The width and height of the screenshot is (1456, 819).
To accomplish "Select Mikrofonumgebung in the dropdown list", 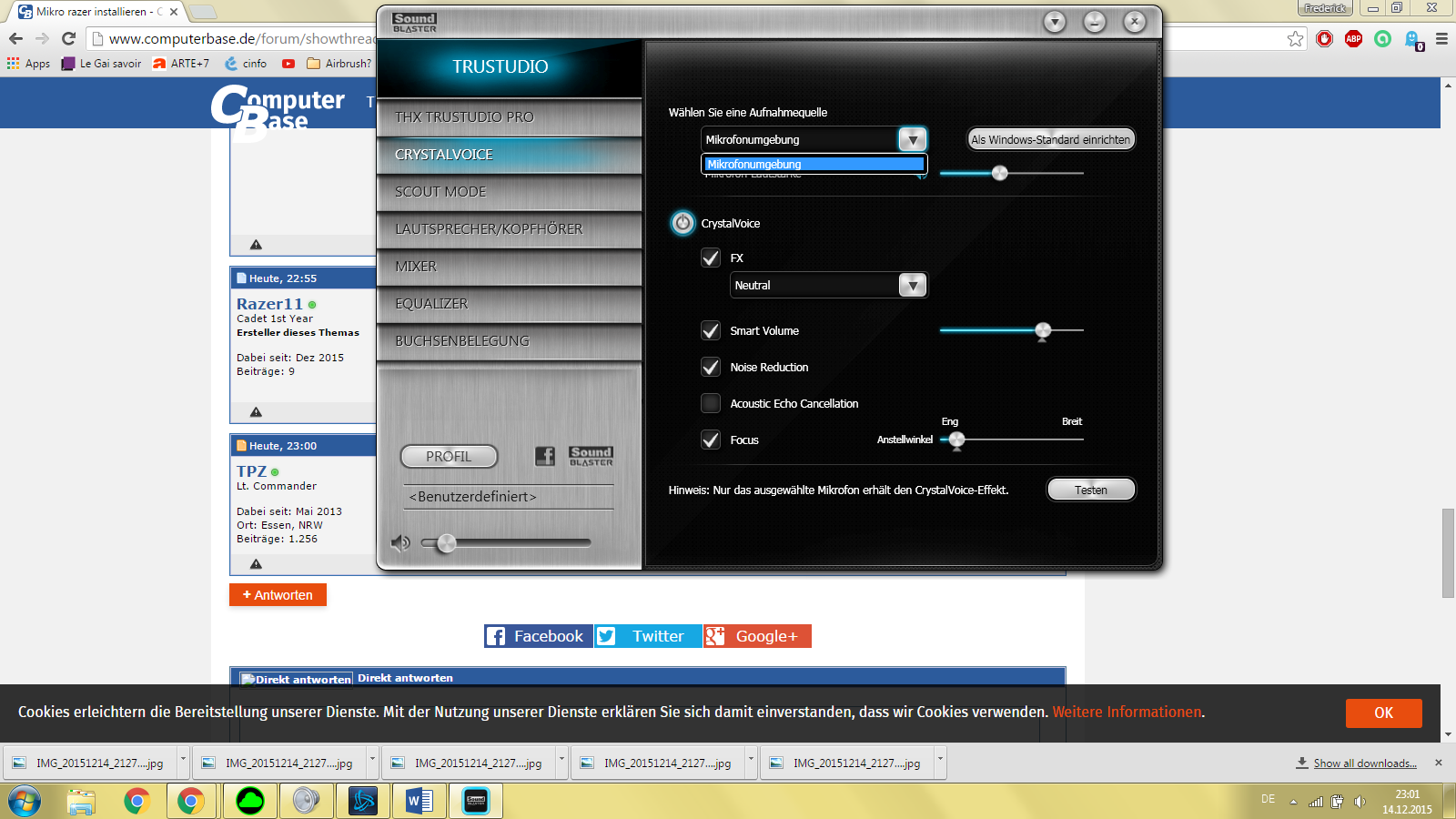I will [814, 164].
